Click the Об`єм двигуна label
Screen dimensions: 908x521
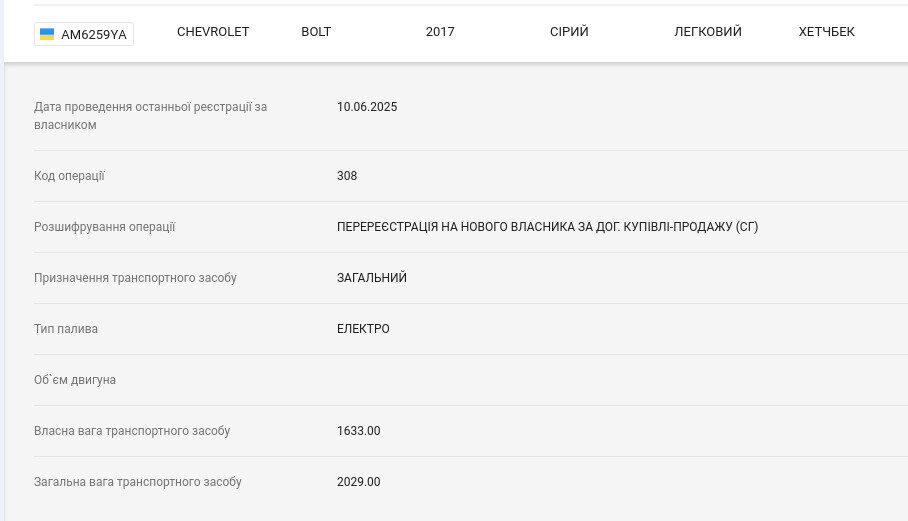coord(75,380)
